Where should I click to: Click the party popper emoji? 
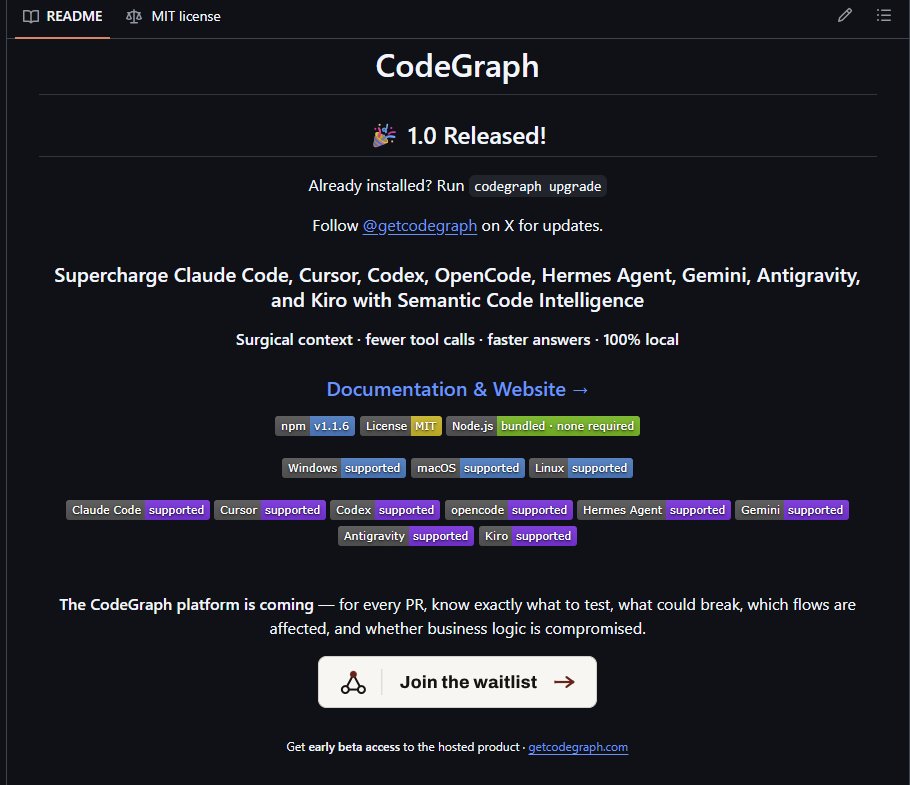coord(384,136)
